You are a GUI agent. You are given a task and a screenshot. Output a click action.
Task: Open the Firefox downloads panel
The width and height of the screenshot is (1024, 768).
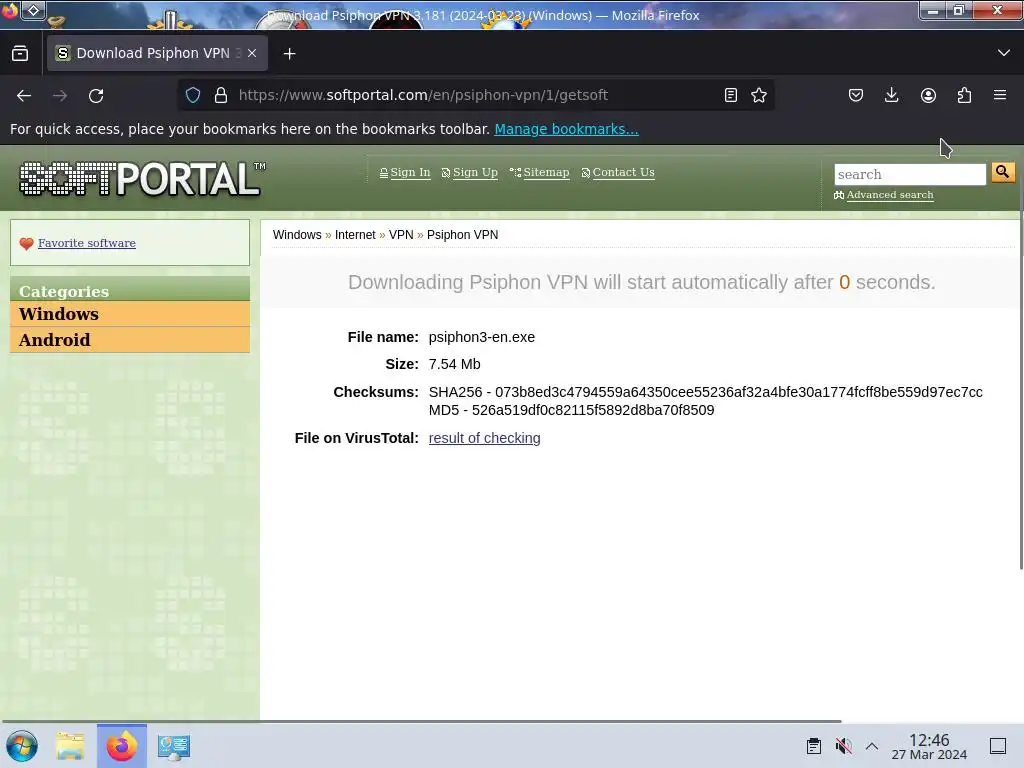891,95
